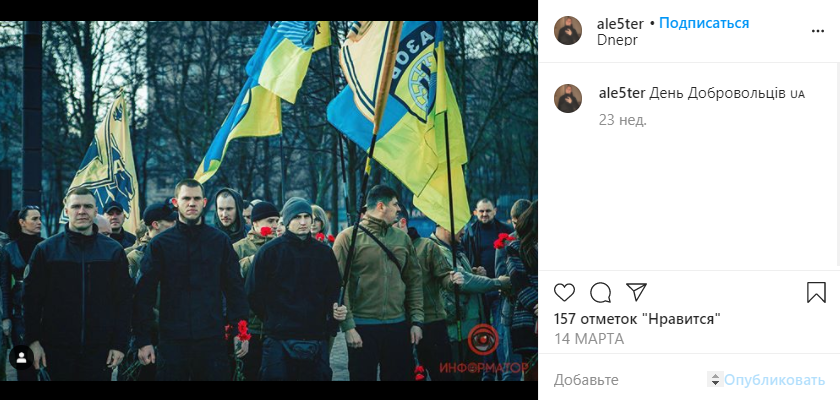Viewport: 840px width, 400px height.
Task: Show tagged people icon on the photo
Action: 22,358
